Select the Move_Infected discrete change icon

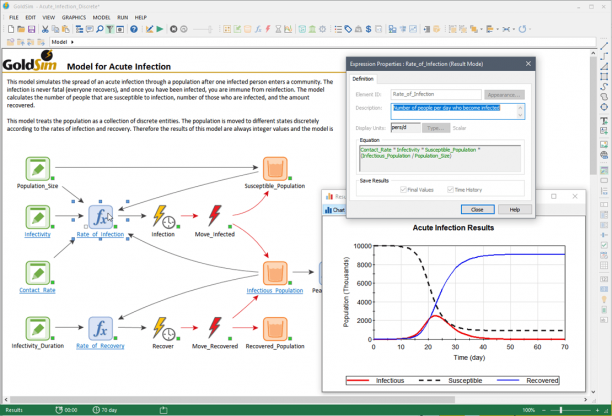215,216
